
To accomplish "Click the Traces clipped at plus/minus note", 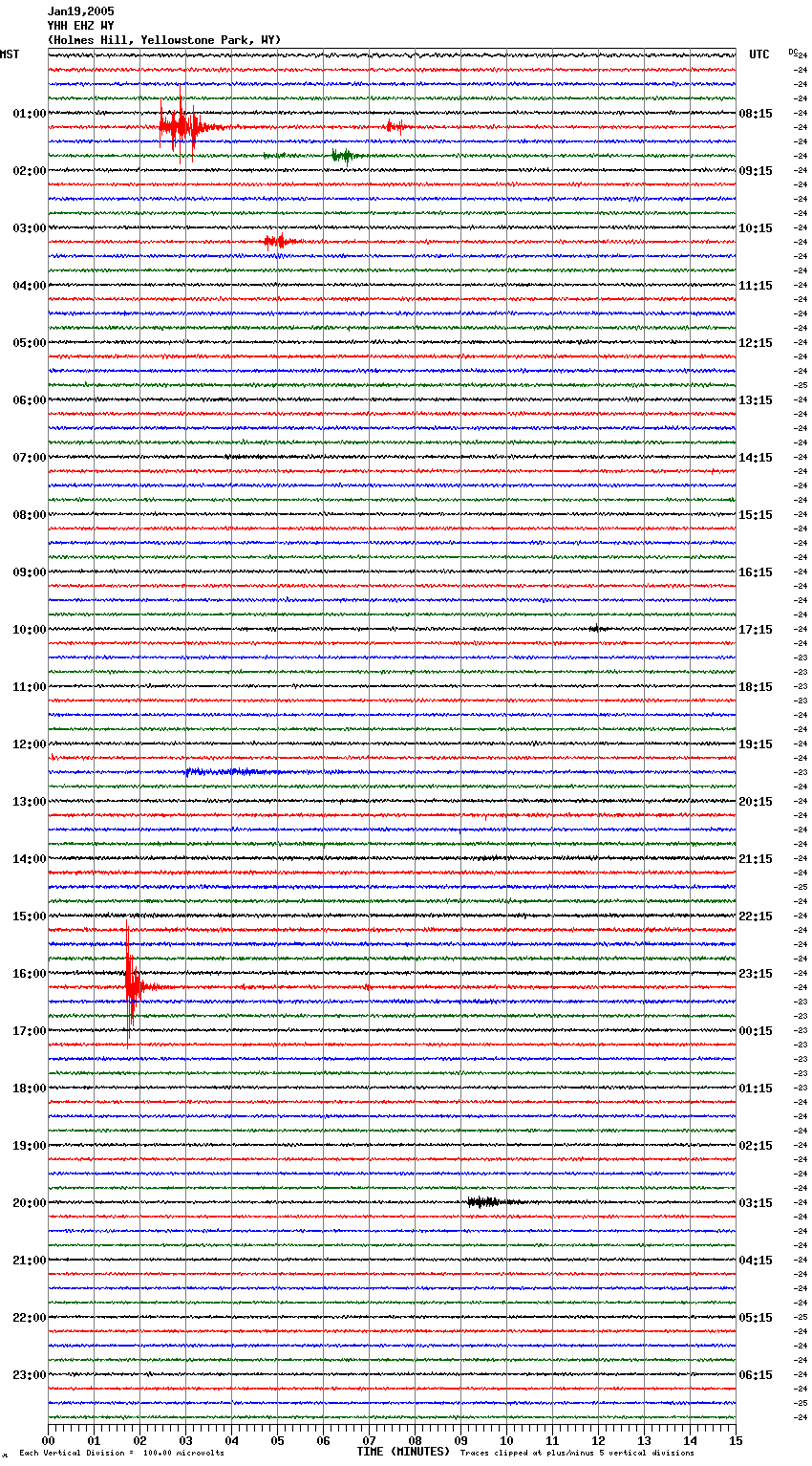I will pyautogui.click(x=577, y=1453).
